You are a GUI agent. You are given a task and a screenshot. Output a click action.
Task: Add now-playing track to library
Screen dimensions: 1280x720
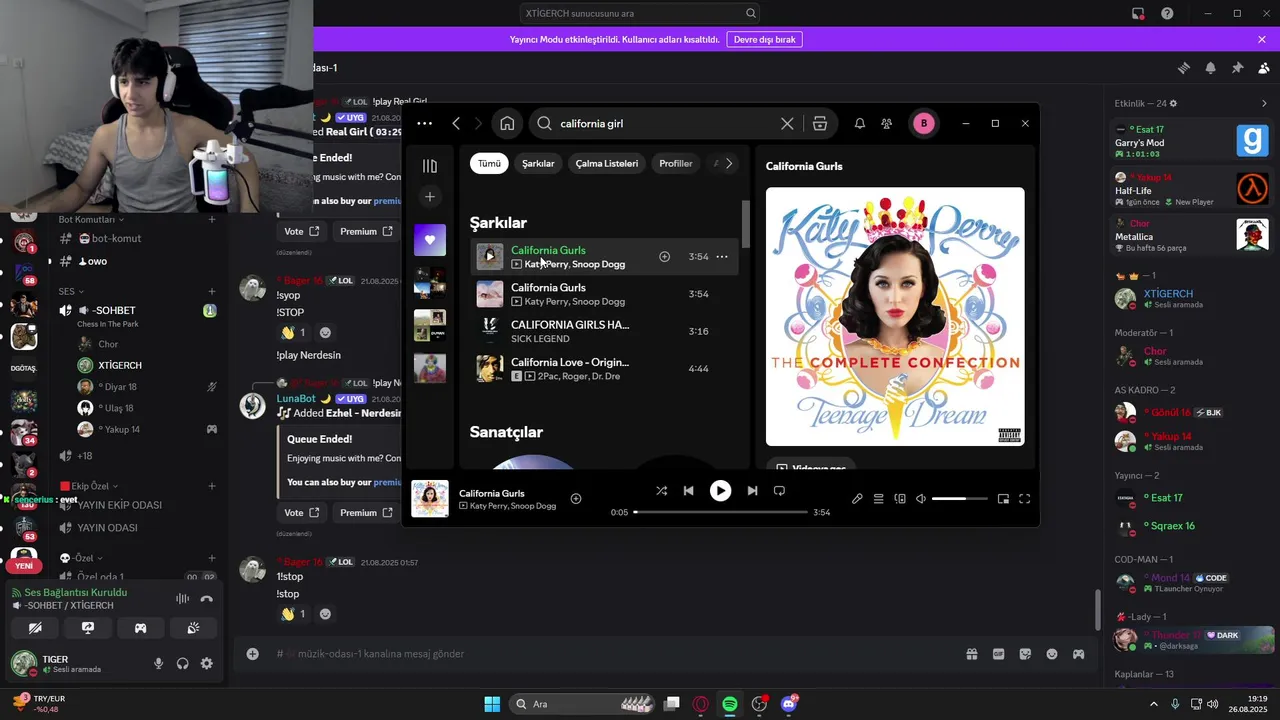[x=576, y=499]
